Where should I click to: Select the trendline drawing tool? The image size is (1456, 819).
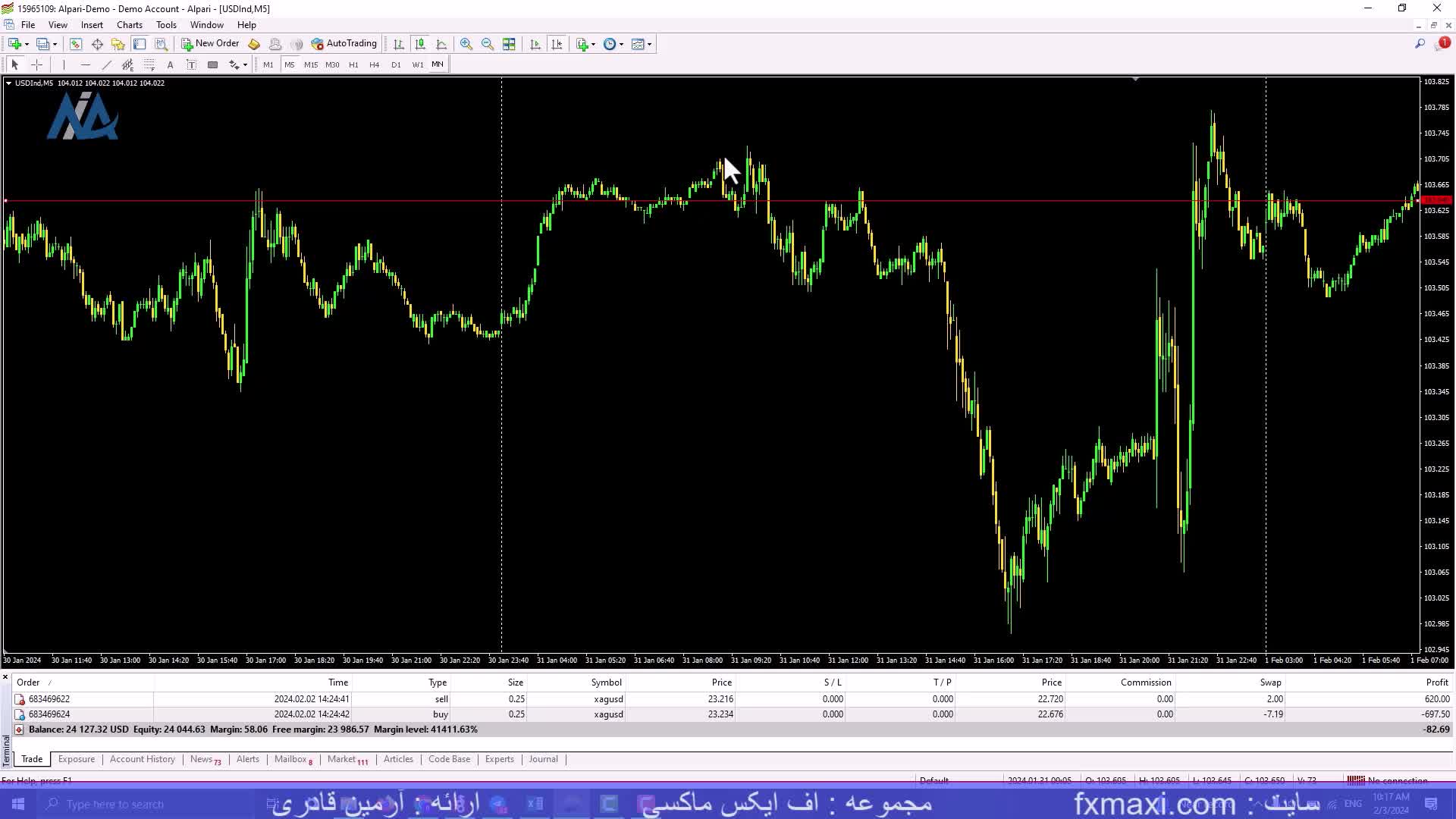coord(106,65)
